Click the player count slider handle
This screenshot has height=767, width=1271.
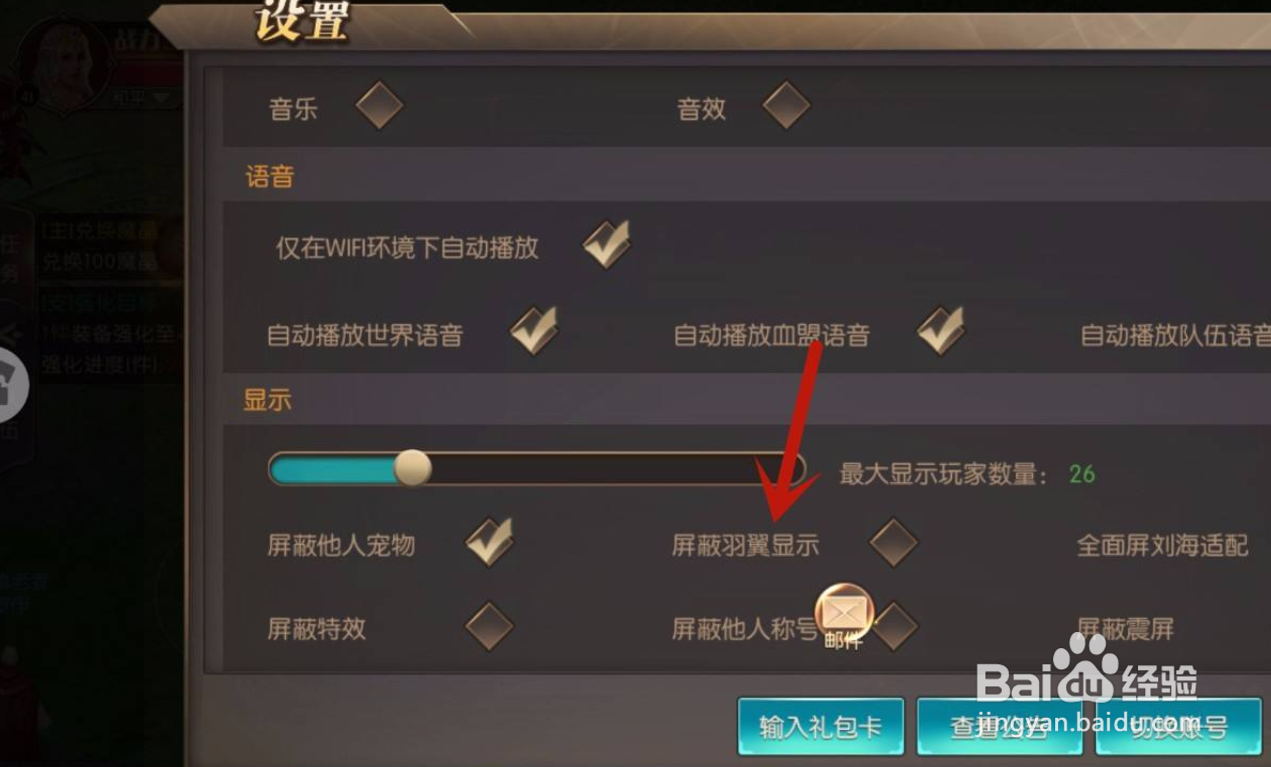click(412, 467)
